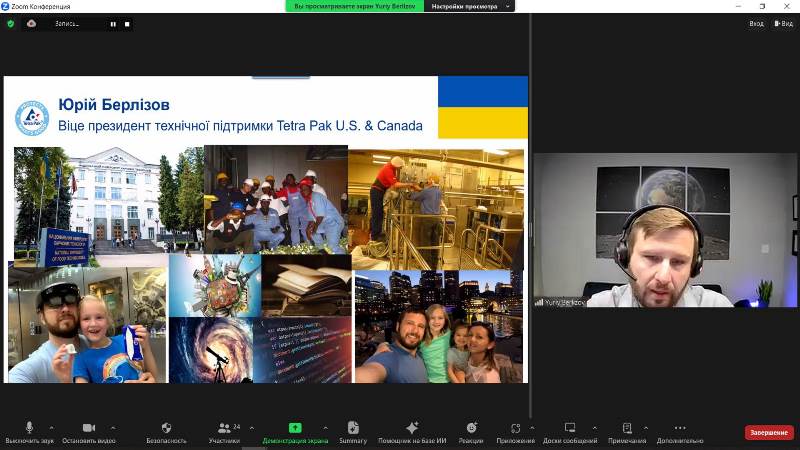This screenshot has height=450, width=800.
Task: Stop video with the camera icon
Action: pos(89,428)
